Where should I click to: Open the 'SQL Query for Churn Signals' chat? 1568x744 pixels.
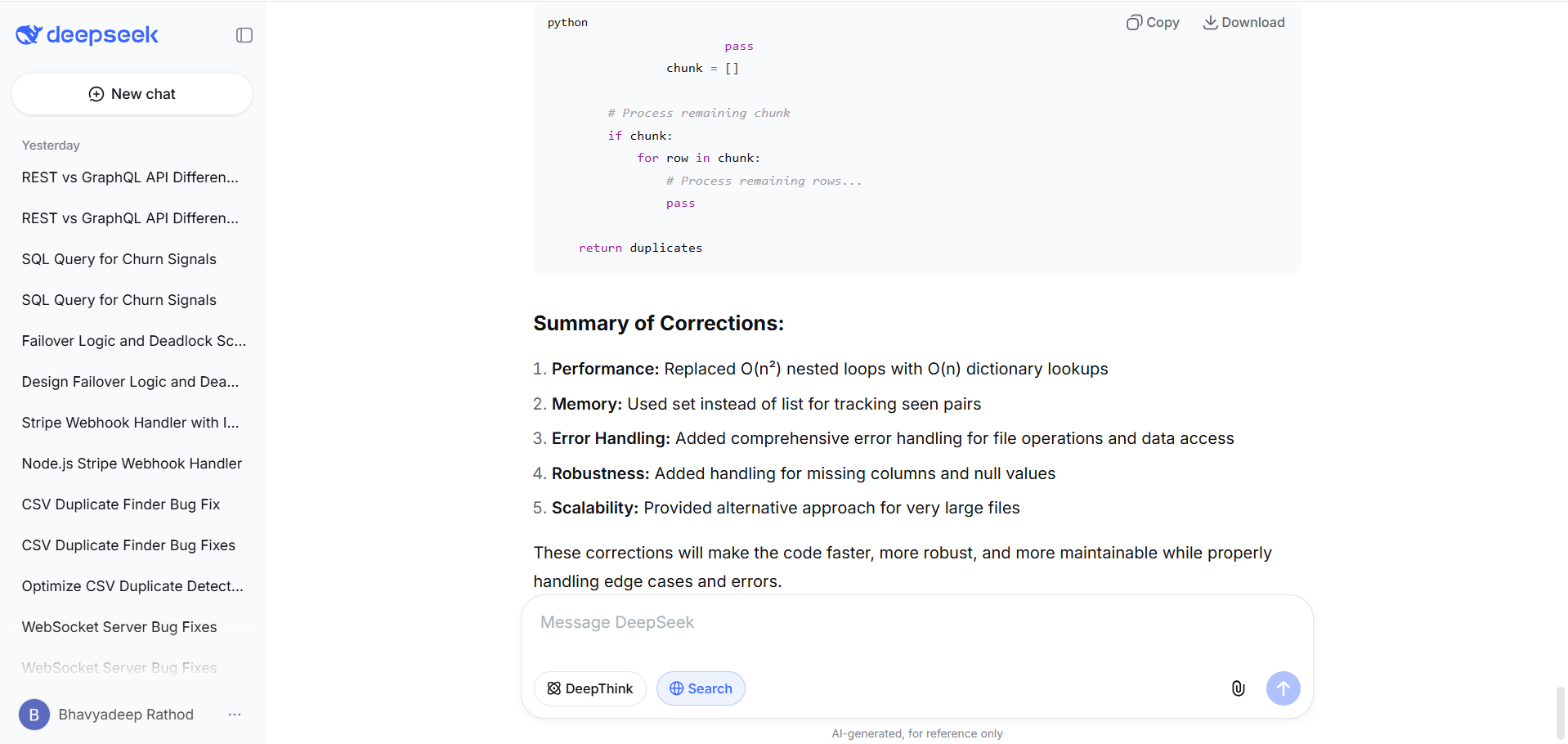[x=119, y=258]
